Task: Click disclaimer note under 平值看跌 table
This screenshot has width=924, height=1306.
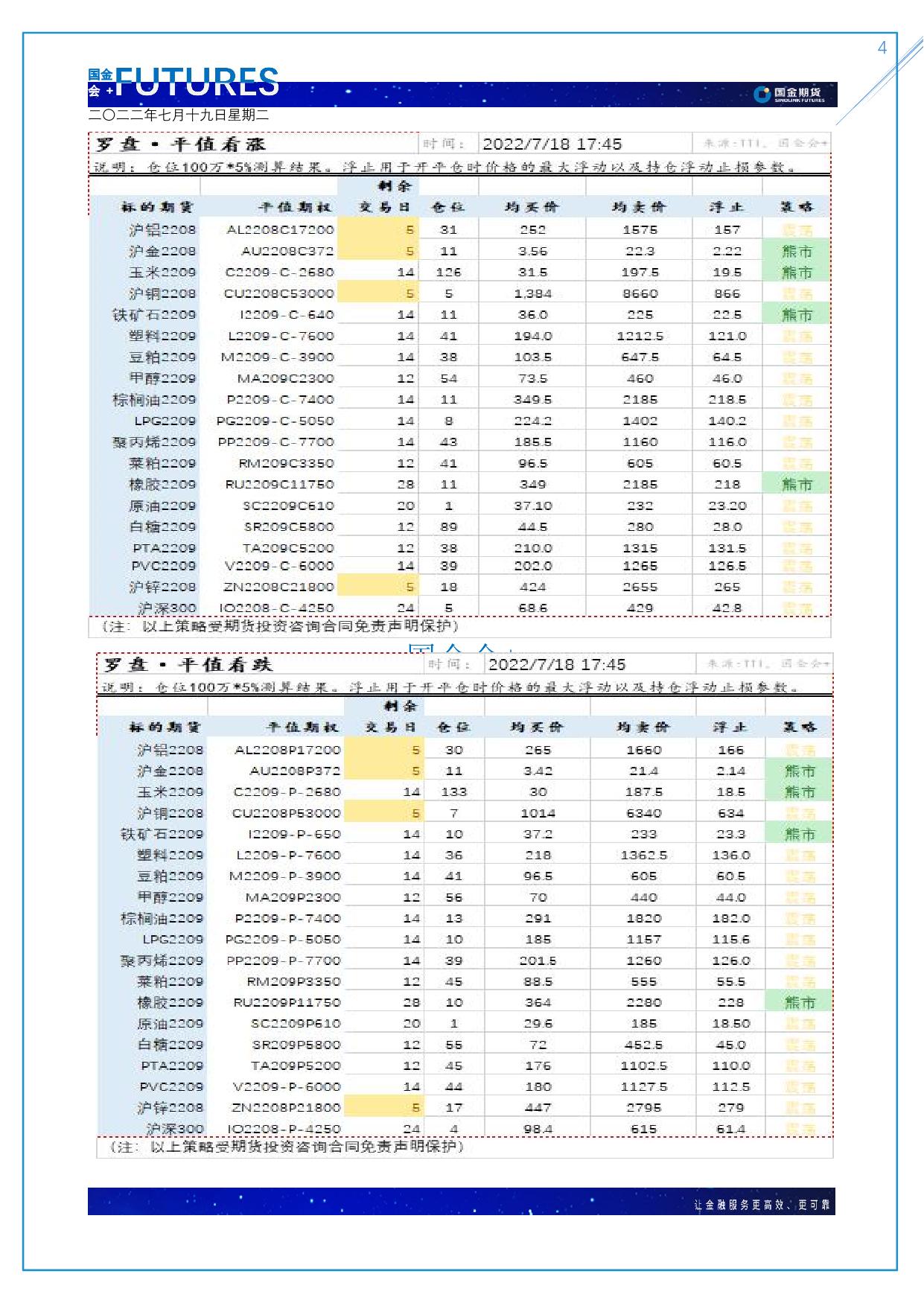Action: [x=287, y=1147]
